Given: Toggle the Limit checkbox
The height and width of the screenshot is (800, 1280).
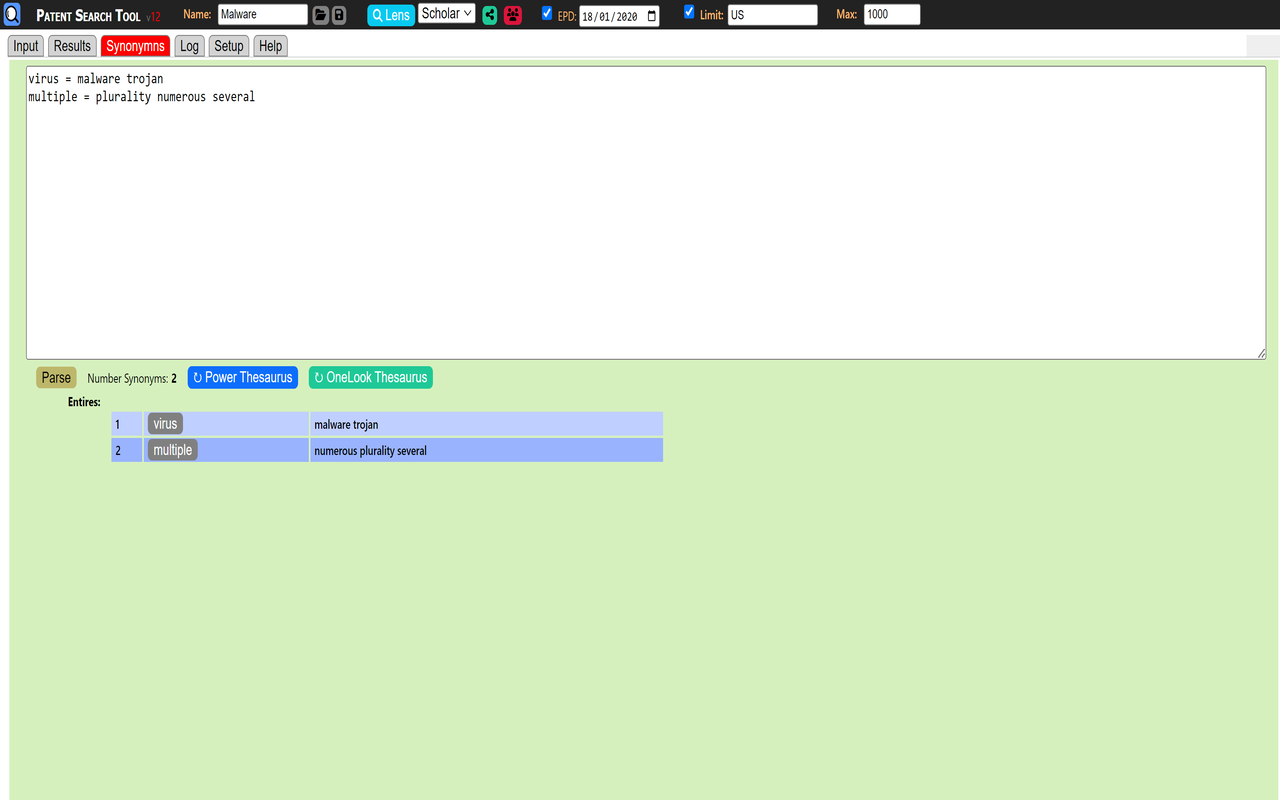Looking at the screenshot, I should [x=689, y=12].
